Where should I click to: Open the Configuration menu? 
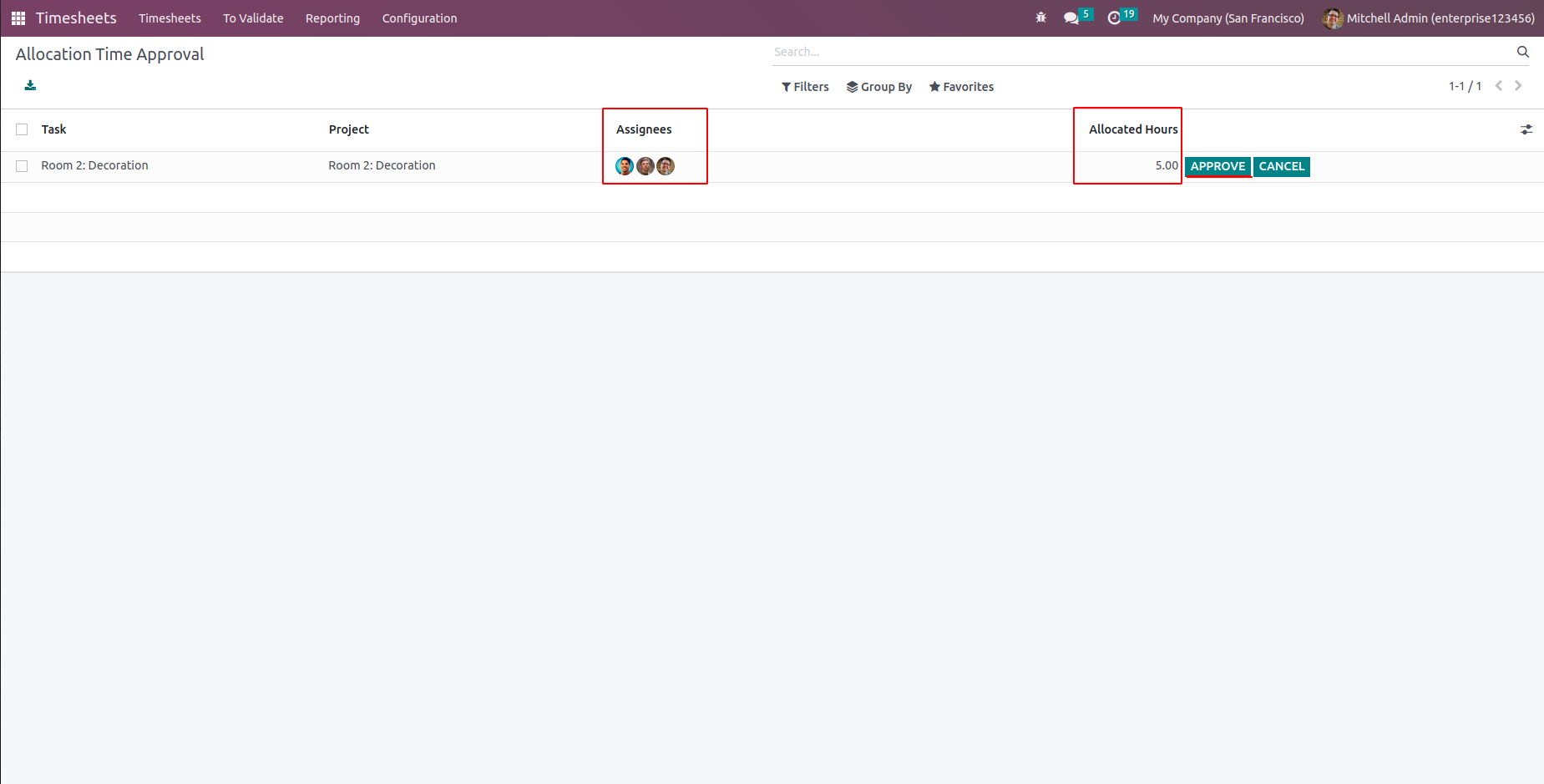[x=419, y=18]
